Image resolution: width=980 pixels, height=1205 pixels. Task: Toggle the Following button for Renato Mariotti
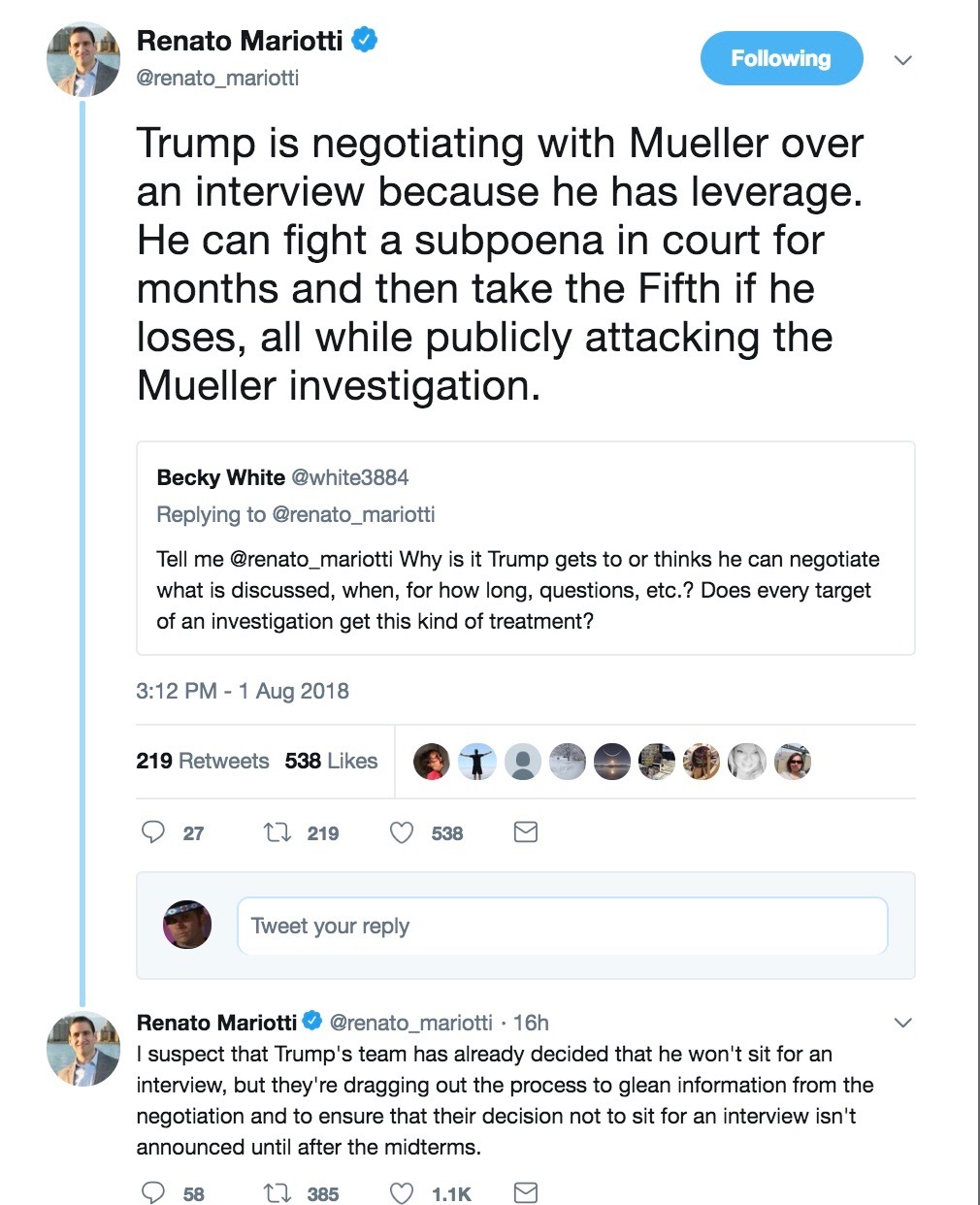tap(781, 58)
